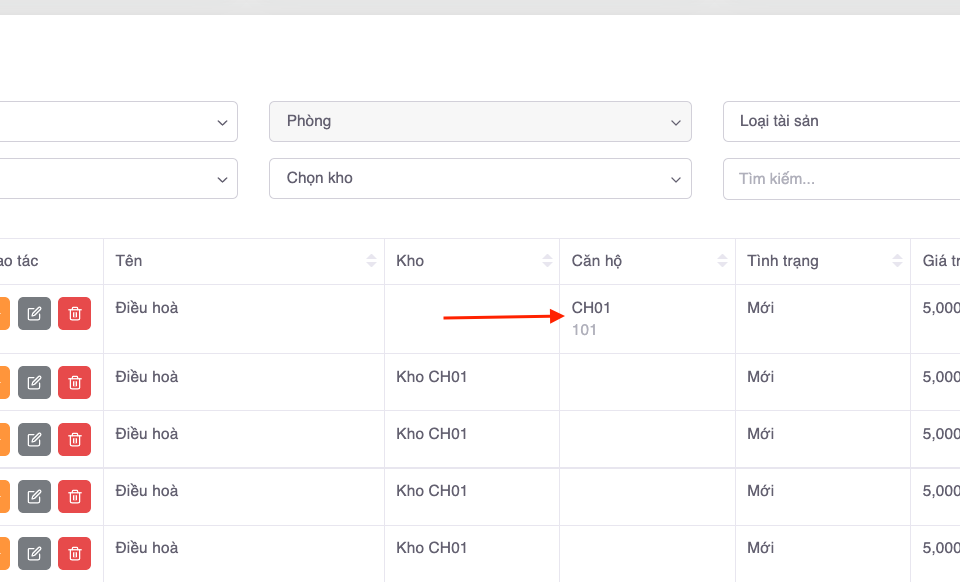Click the Tìm kiếm search field
This screenshot has height=582, width=960.
click(x=840, y=178)
